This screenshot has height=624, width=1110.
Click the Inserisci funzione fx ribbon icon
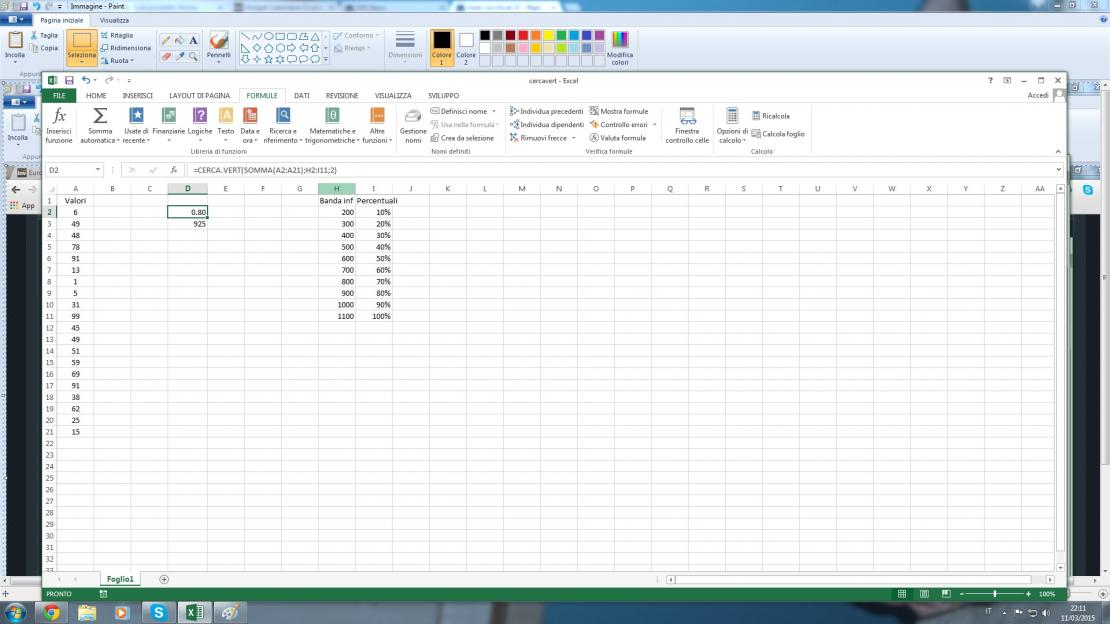tap(59, 117)
